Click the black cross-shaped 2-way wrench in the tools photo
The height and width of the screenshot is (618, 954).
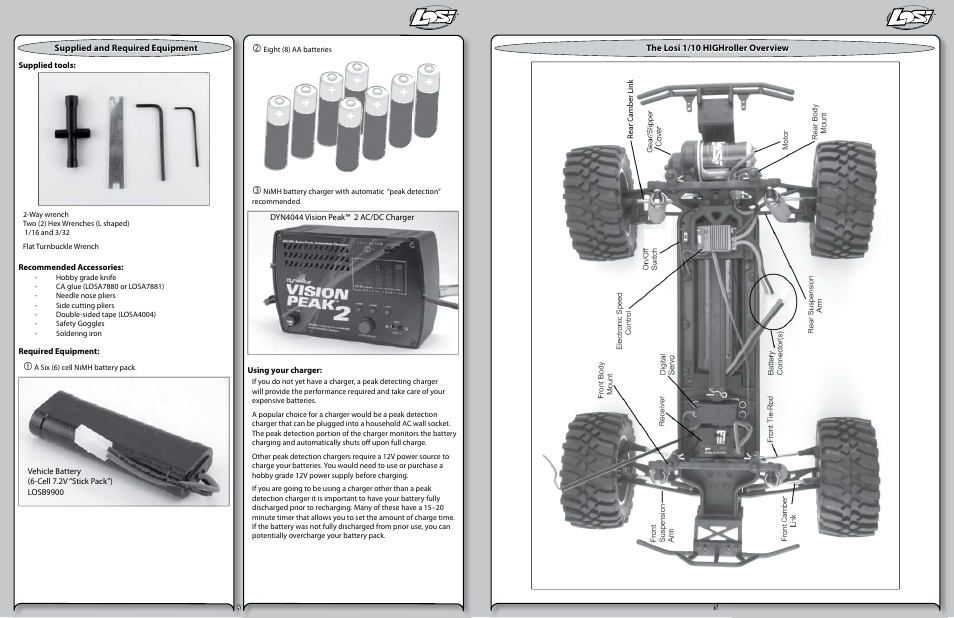(72, 133)
